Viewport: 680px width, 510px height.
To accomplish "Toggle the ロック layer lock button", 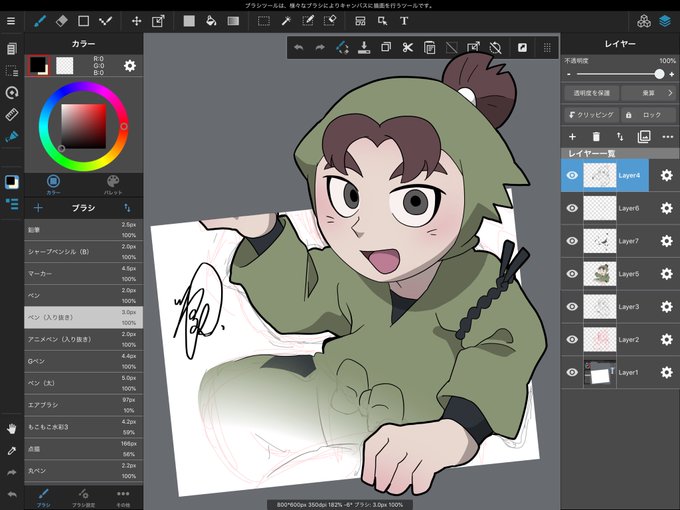I will coord(649,115).
